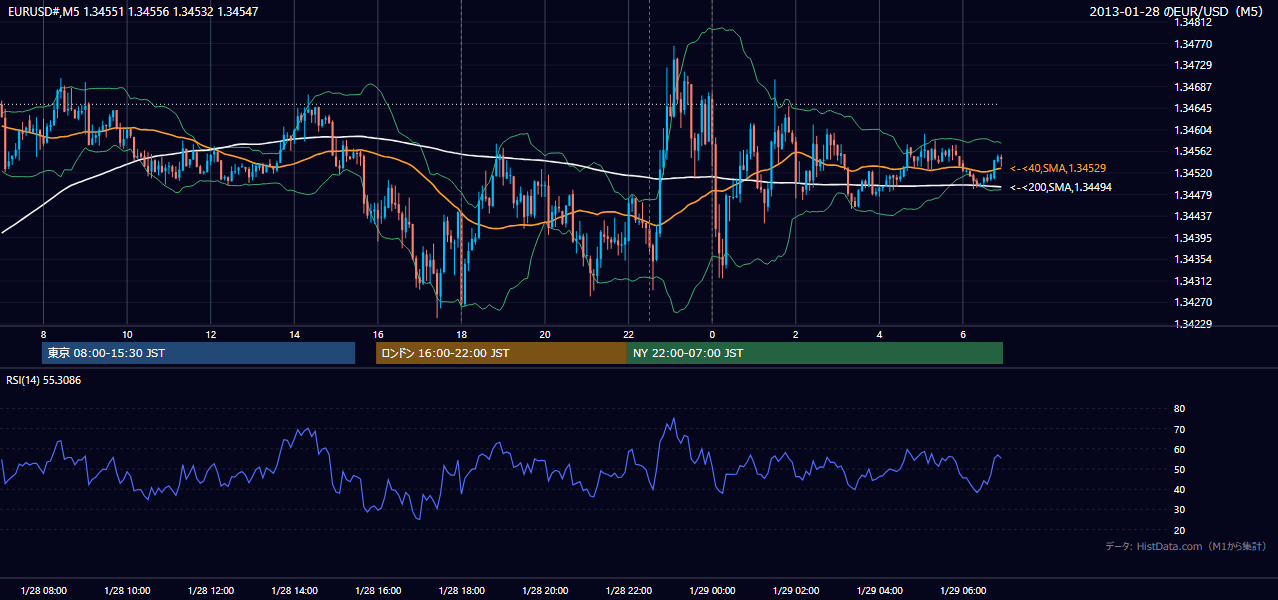The width and height of the screenshot is (1278, 600).
Task: Click the 1.34729 price axis value
Action: (x=1194, y=65)
